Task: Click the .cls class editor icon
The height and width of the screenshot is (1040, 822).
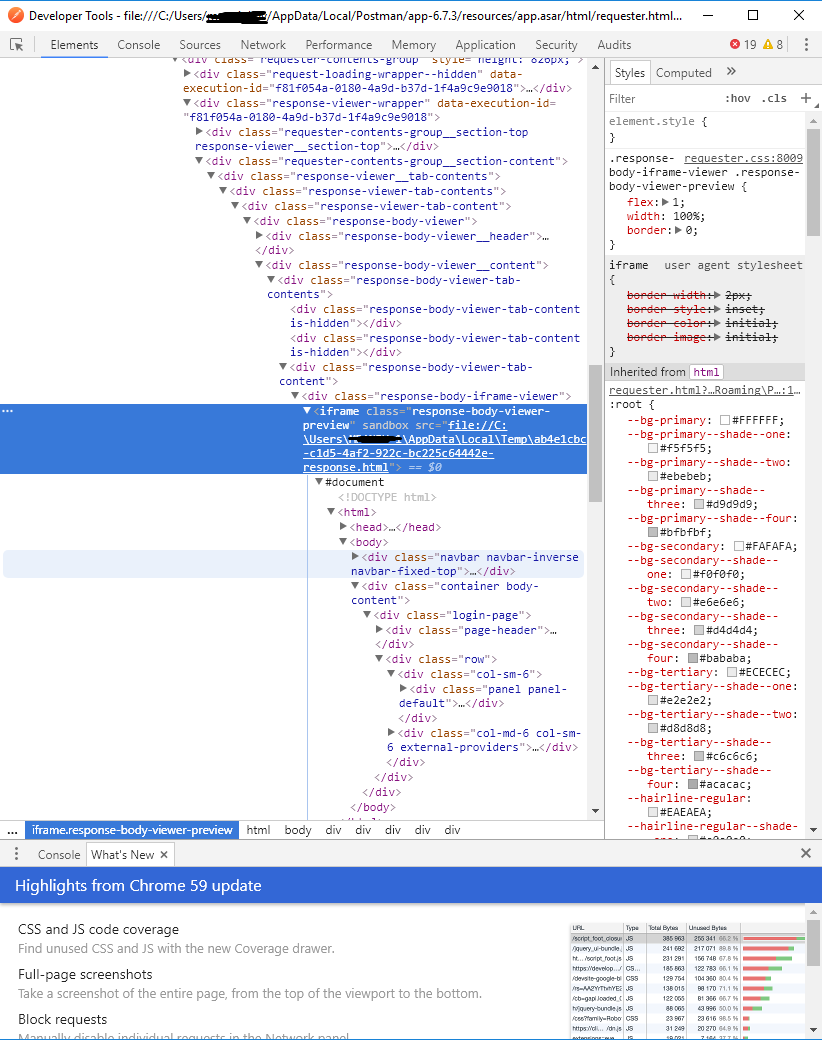Action: 775,98
